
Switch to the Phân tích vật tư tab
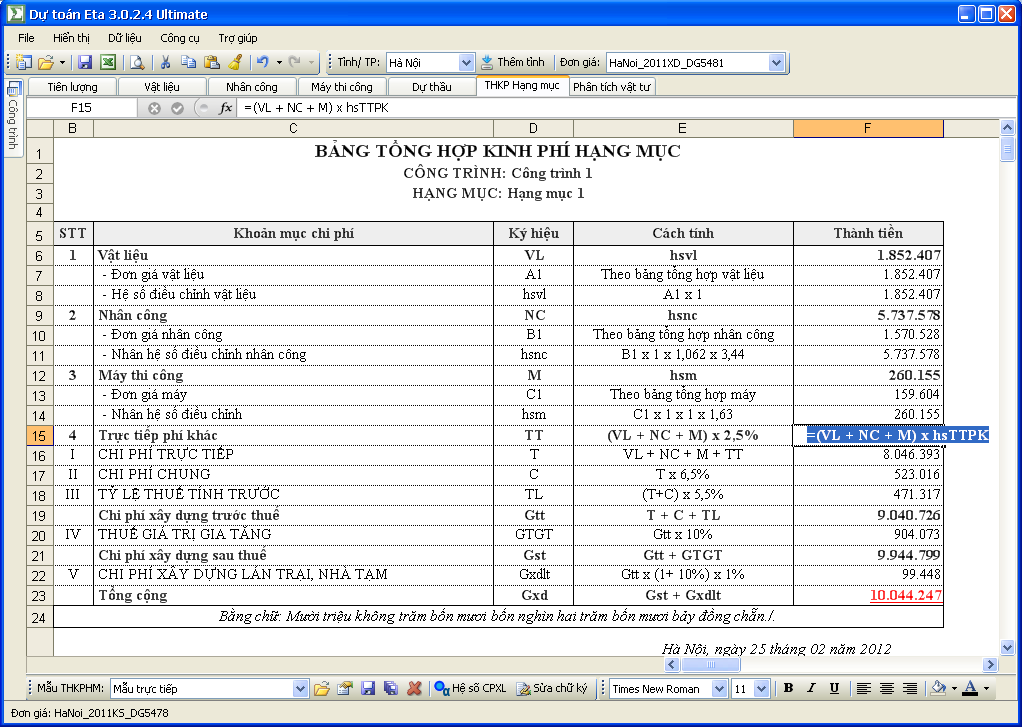point(612,87)
